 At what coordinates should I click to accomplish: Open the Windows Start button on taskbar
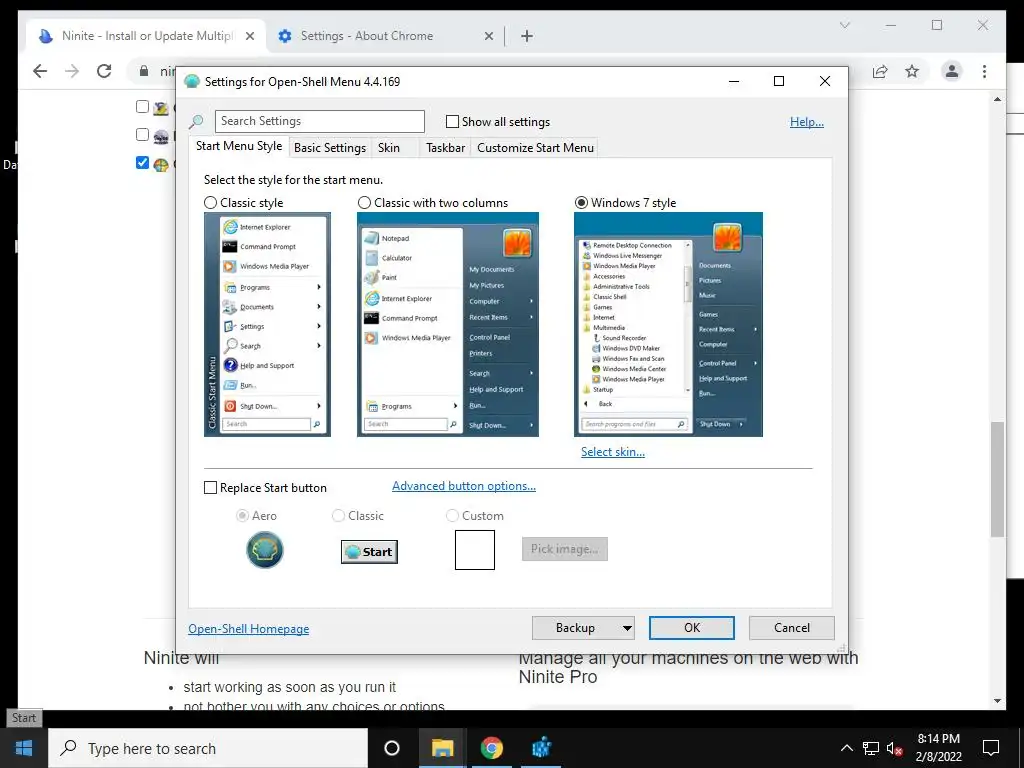click(x=24, y=748)
